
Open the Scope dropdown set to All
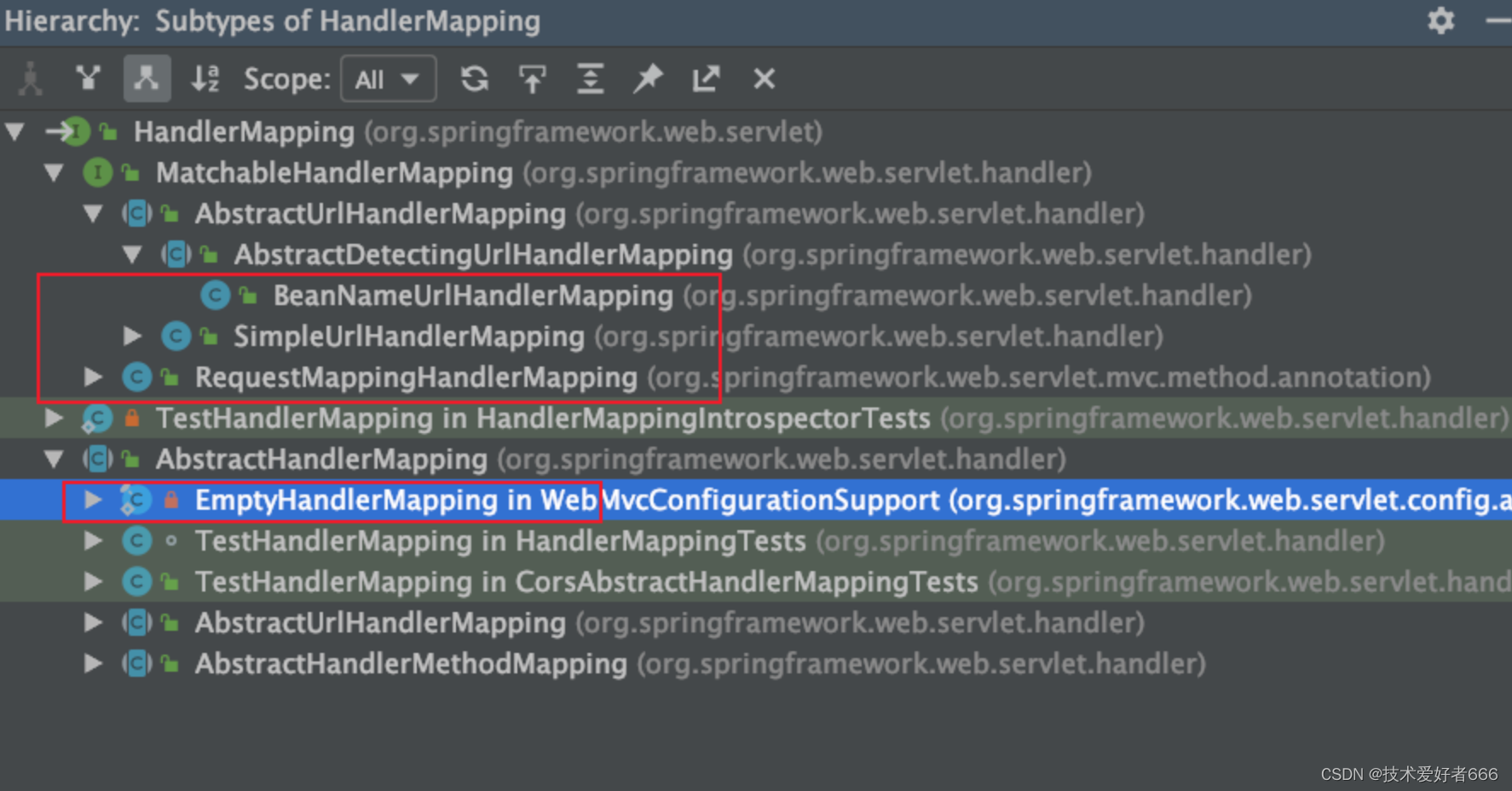388,79
